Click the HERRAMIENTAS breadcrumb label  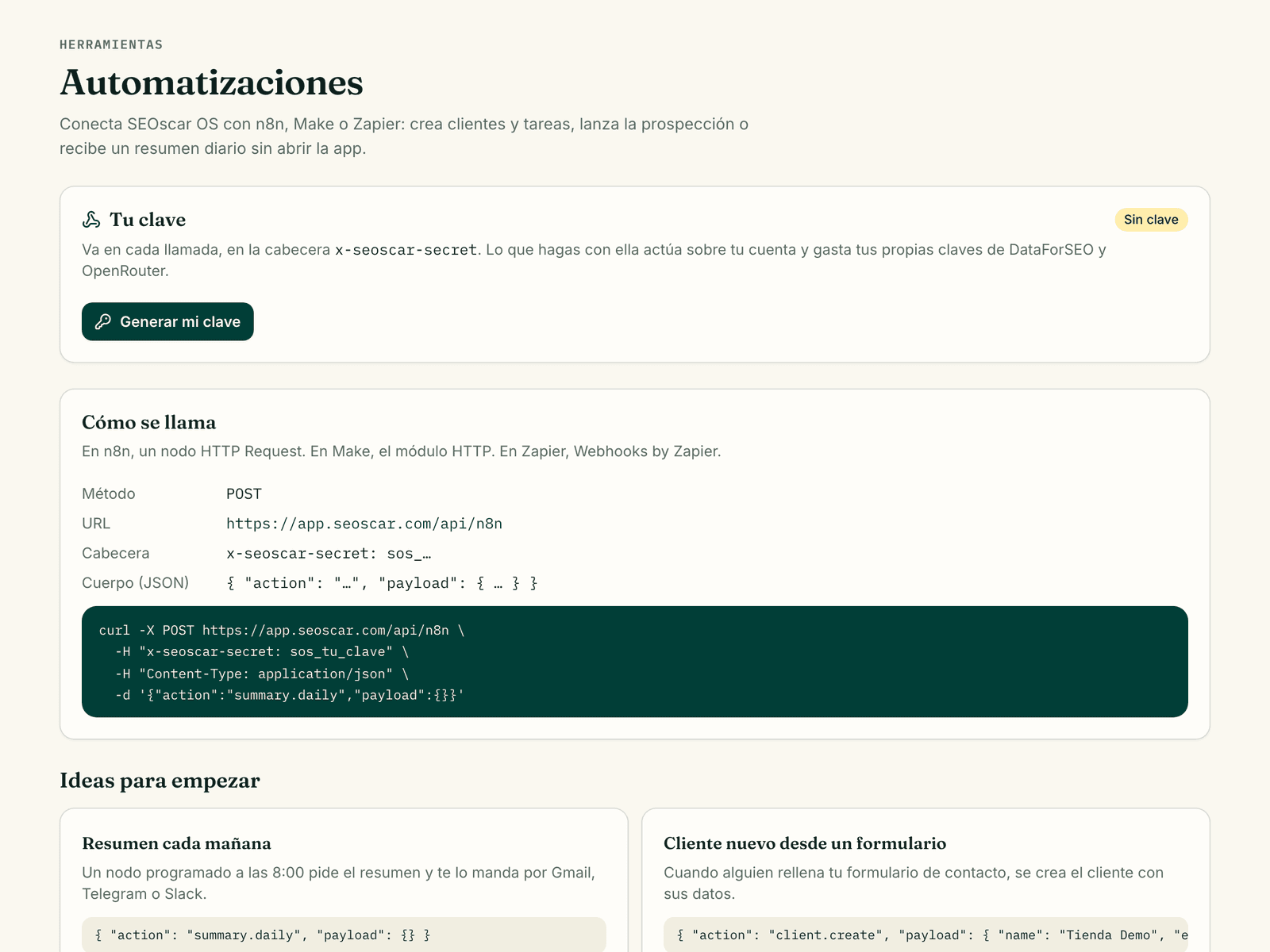coord(111,44)
